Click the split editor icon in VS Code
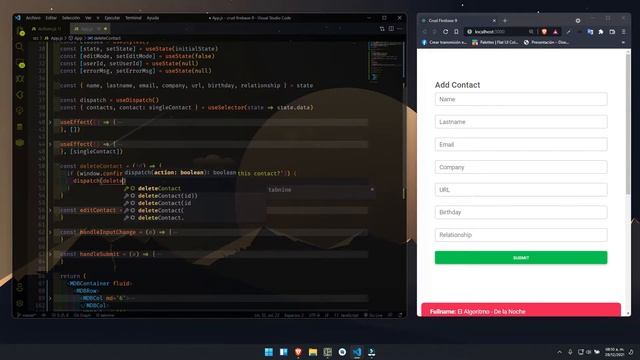 (x=391, y=29)
